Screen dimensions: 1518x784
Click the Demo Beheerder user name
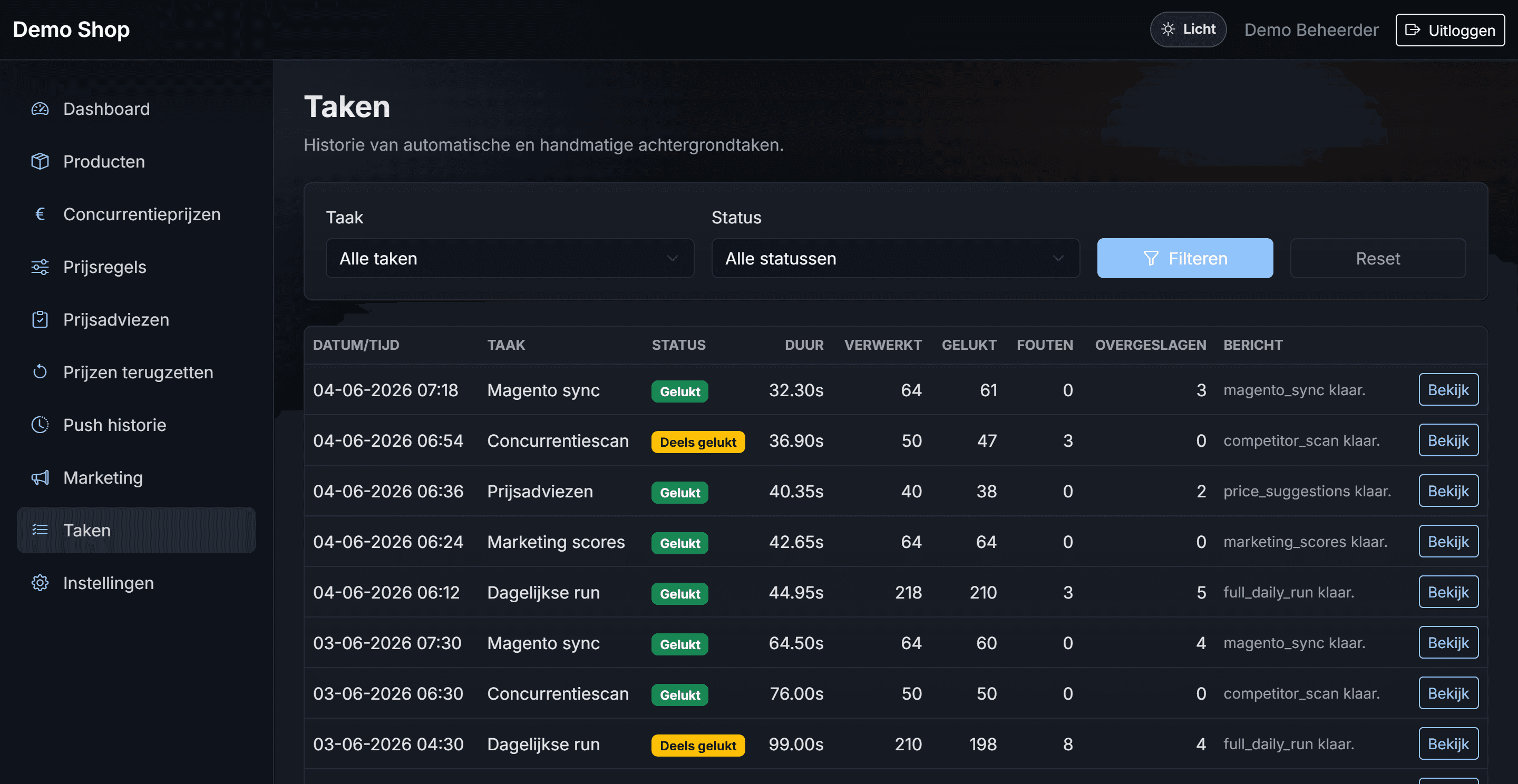[x=1311, y=30]
